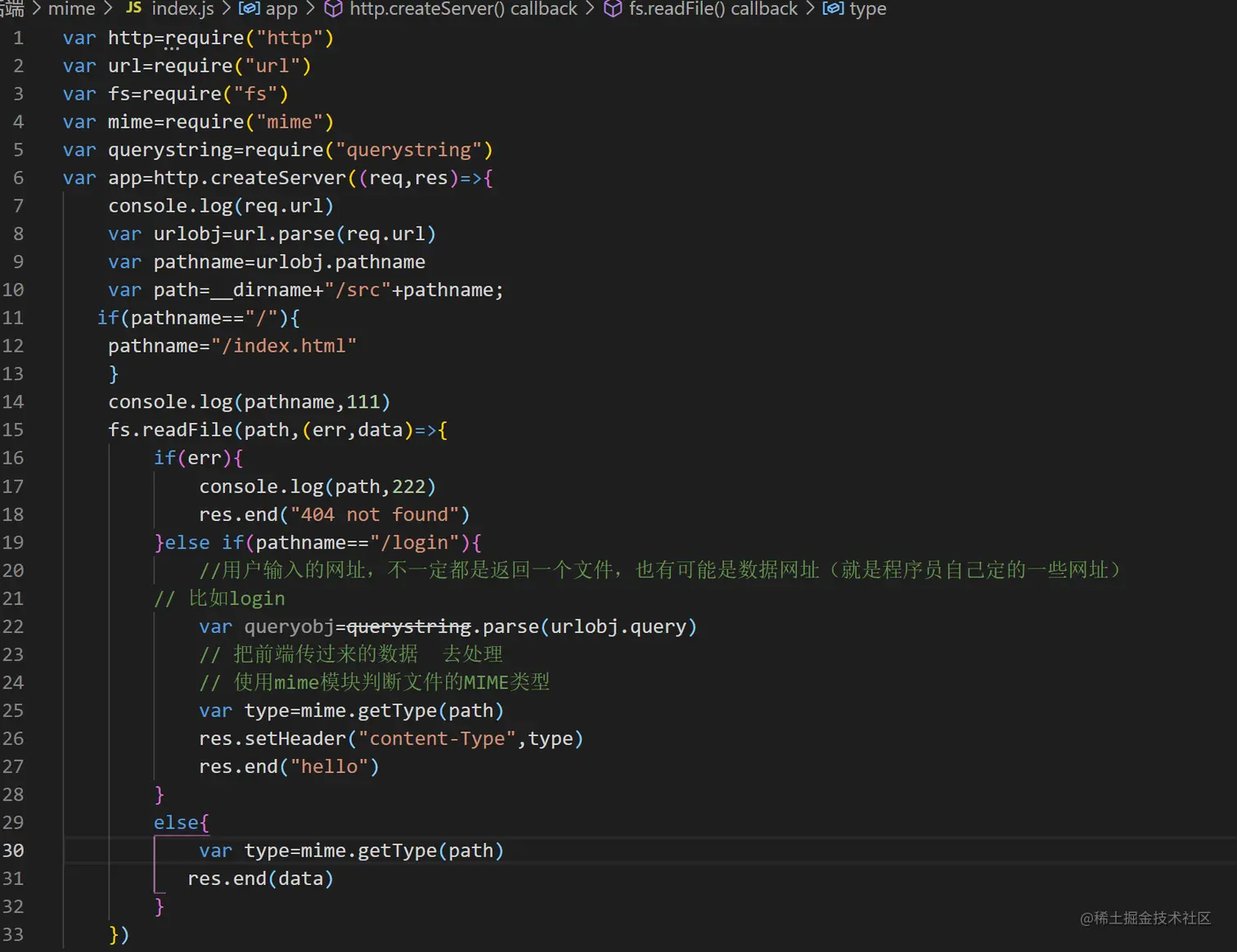This screenshot has height=952, width=1237.
Task: Select the "app" symbol breadcrumb
Action: click(x=281, y=10)
